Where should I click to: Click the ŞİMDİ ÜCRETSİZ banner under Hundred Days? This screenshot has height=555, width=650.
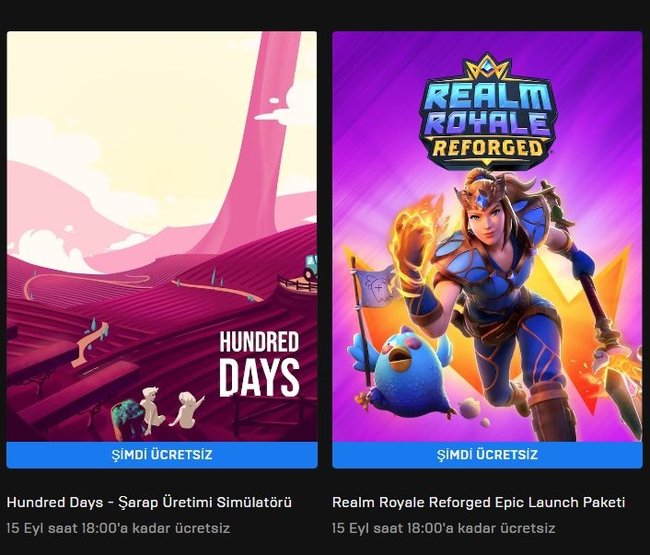pos(162,455)
